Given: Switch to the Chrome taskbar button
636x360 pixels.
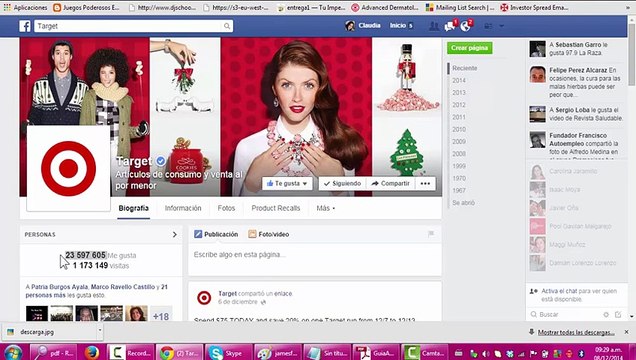Looking at the screenshot, I should pyautogui.click(x=179, y=353).
